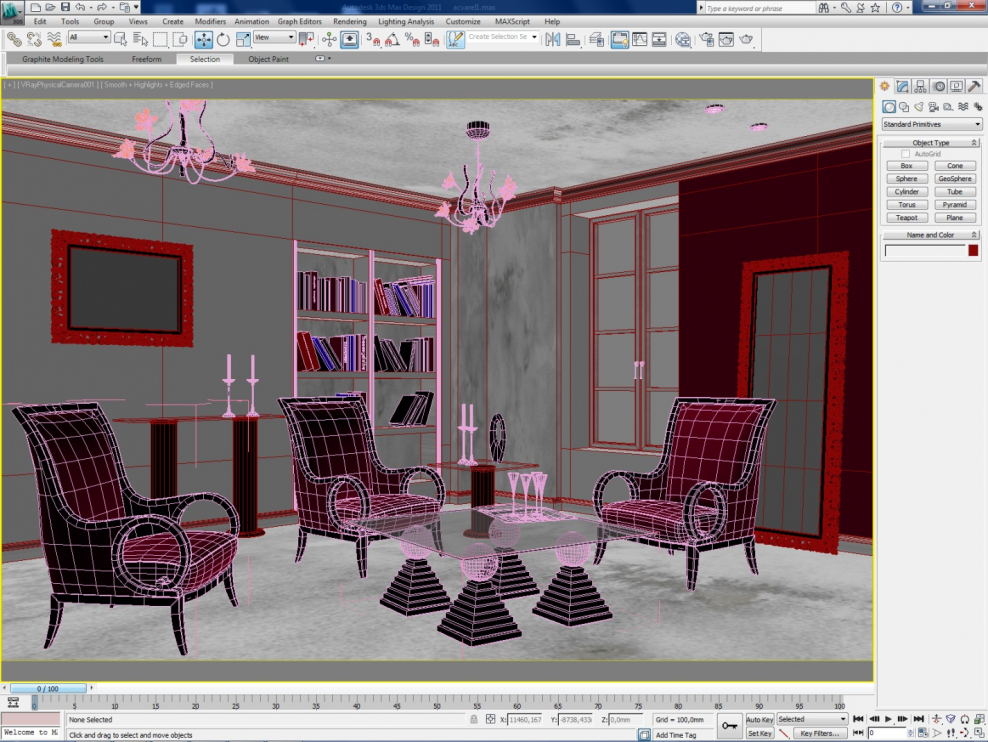Open the Standard Primitives dropdown
Screen dimensions: 988x742
point(931,124)
